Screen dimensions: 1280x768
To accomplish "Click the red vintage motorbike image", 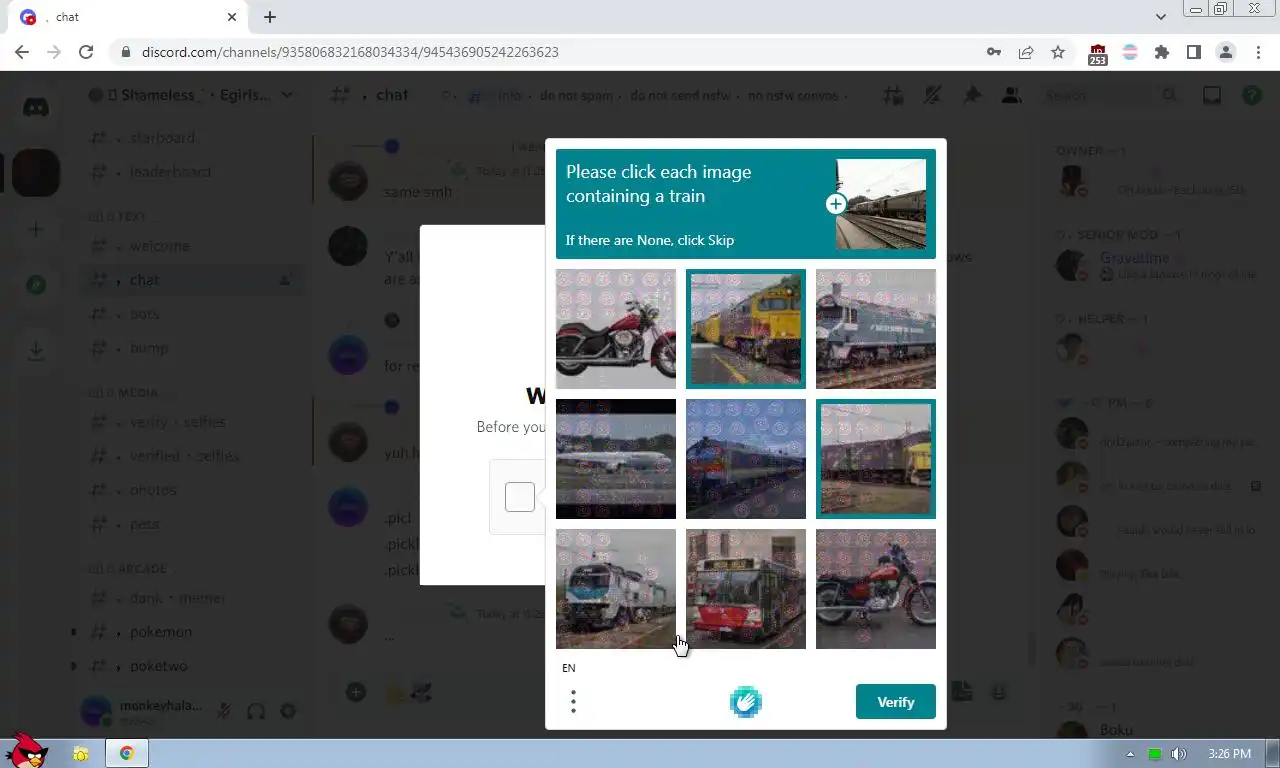I will (876, 589).
